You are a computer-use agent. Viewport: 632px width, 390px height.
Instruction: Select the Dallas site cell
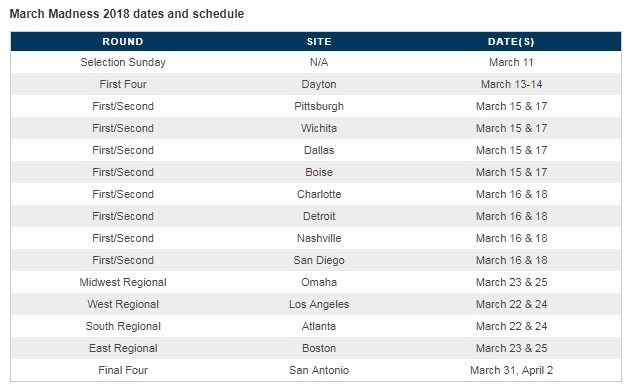pos(319,150)
